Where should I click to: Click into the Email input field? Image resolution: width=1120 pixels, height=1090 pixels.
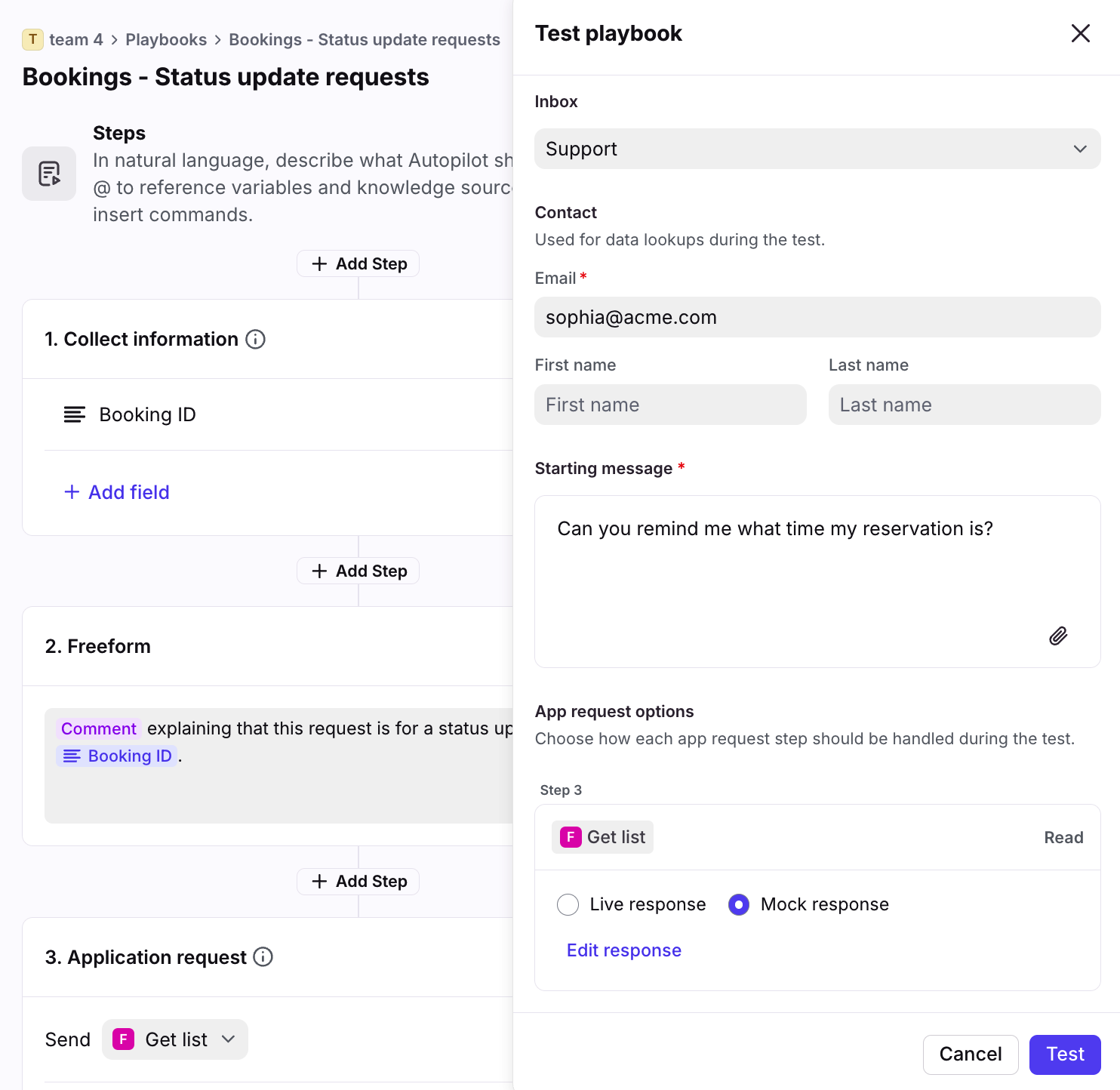point(817,317)
